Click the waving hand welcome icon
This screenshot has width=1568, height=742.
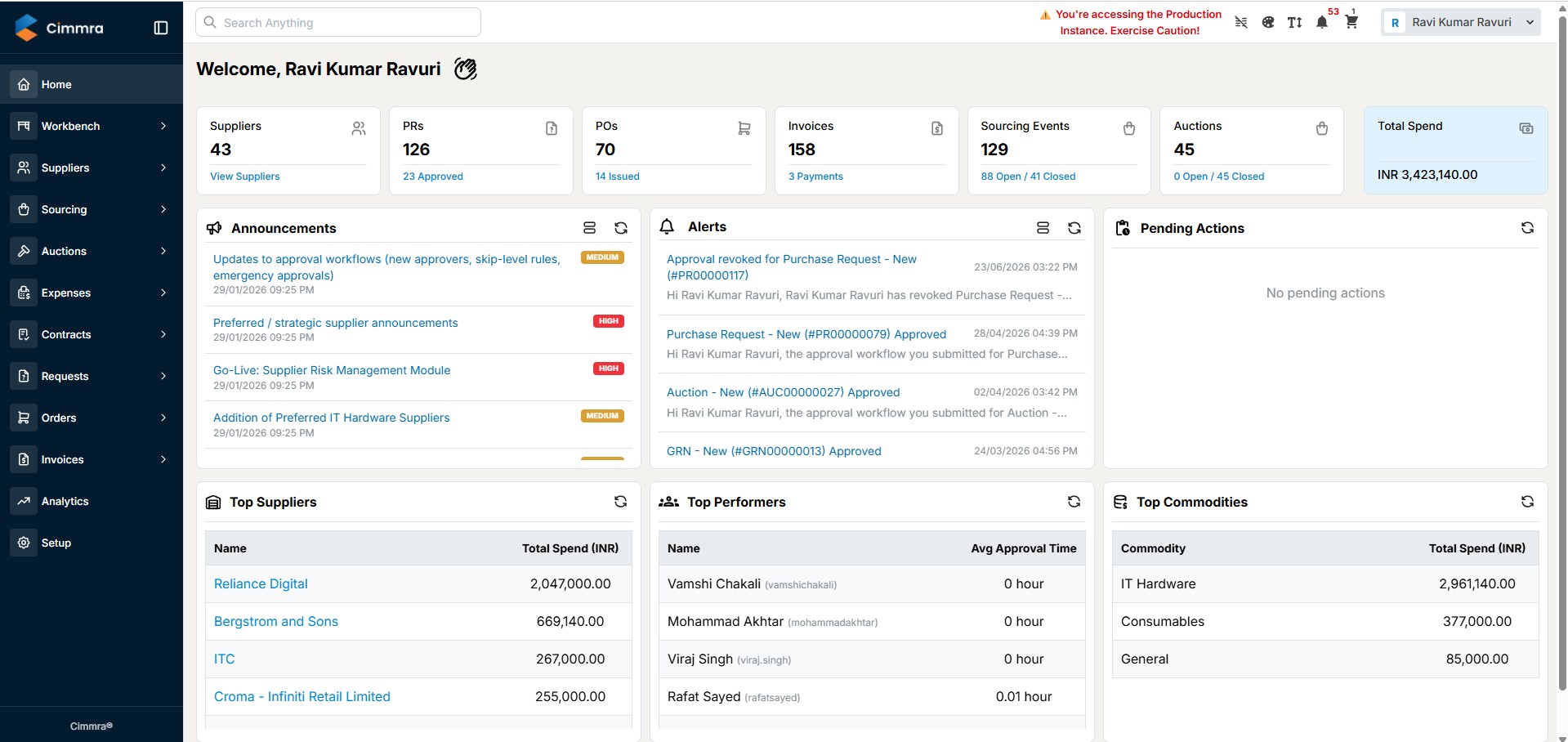pos(466,69)
